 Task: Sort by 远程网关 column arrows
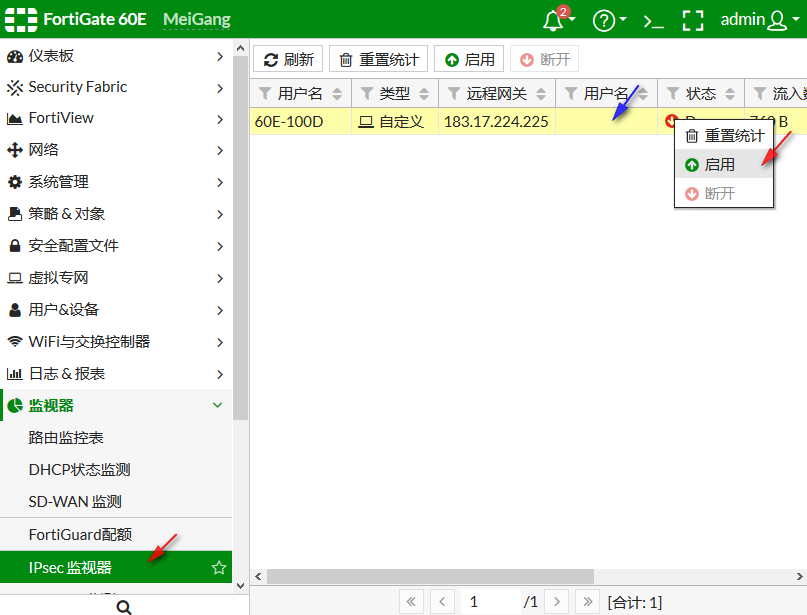point(541,94)
